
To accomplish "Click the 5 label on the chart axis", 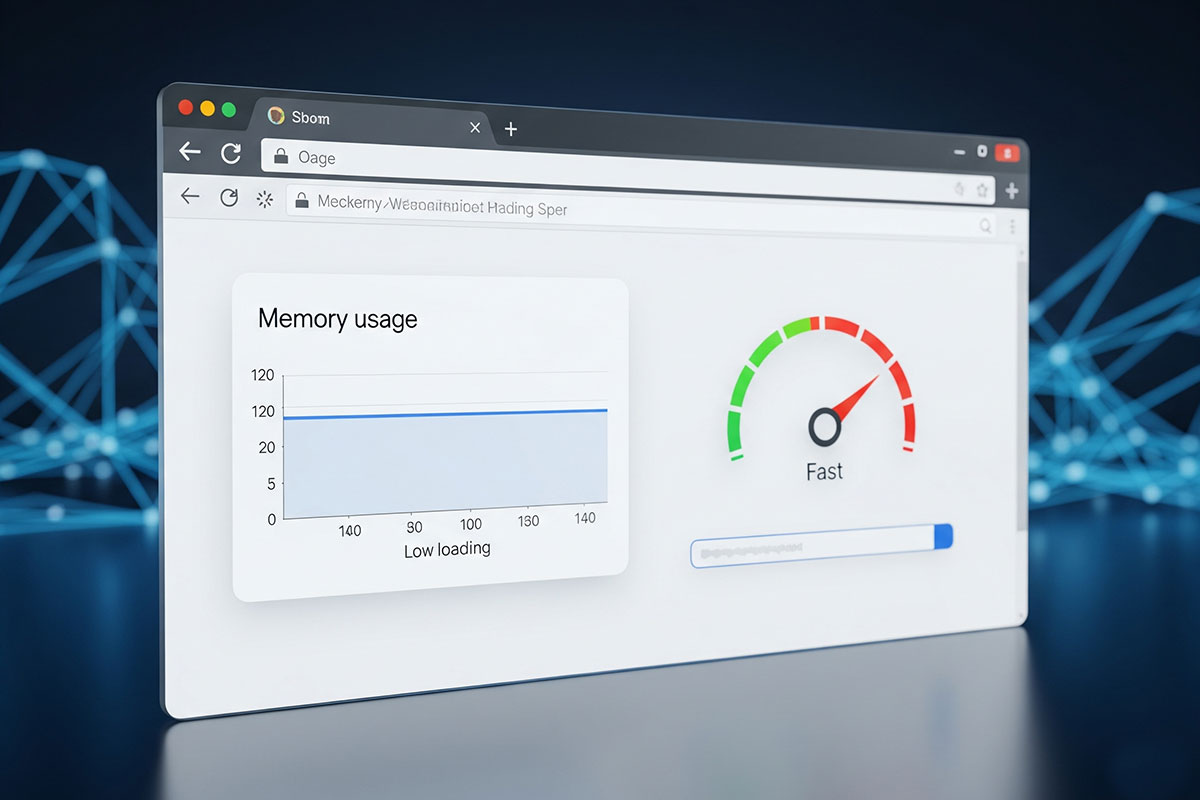I will [271, 484].
